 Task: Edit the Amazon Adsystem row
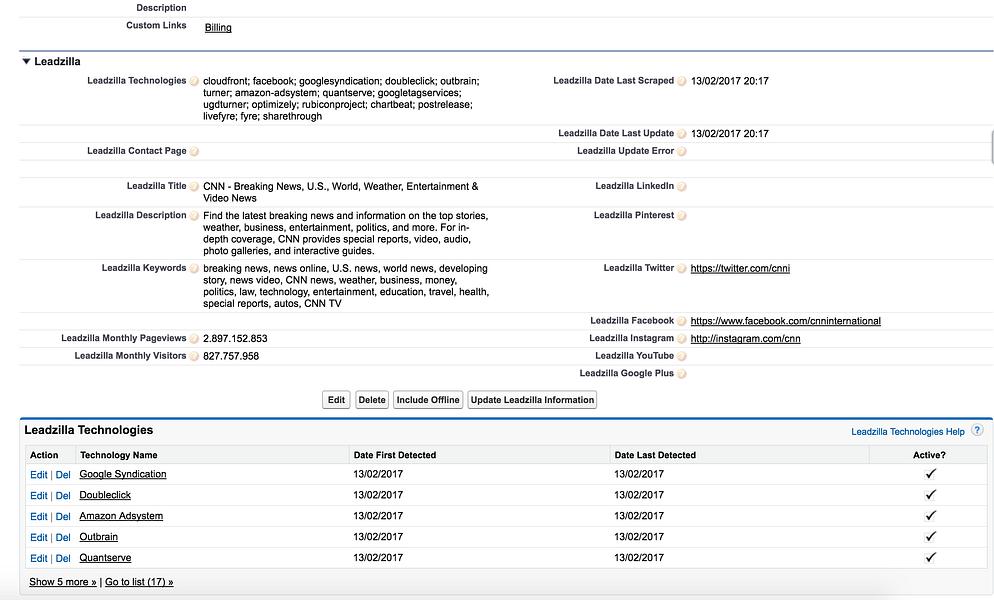click(x=39, y=516)
